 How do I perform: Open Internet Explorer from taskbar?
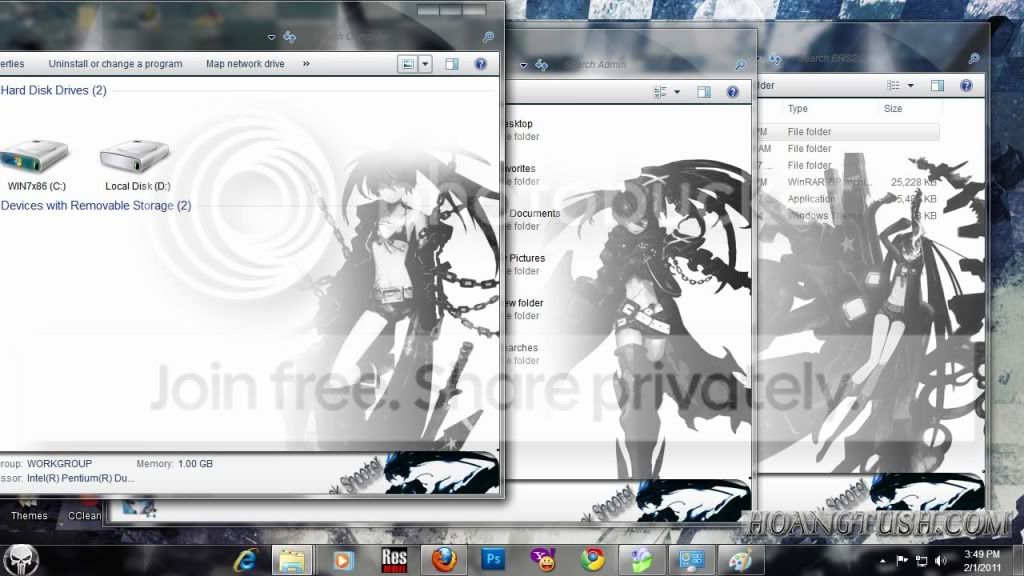pos(245,560)
